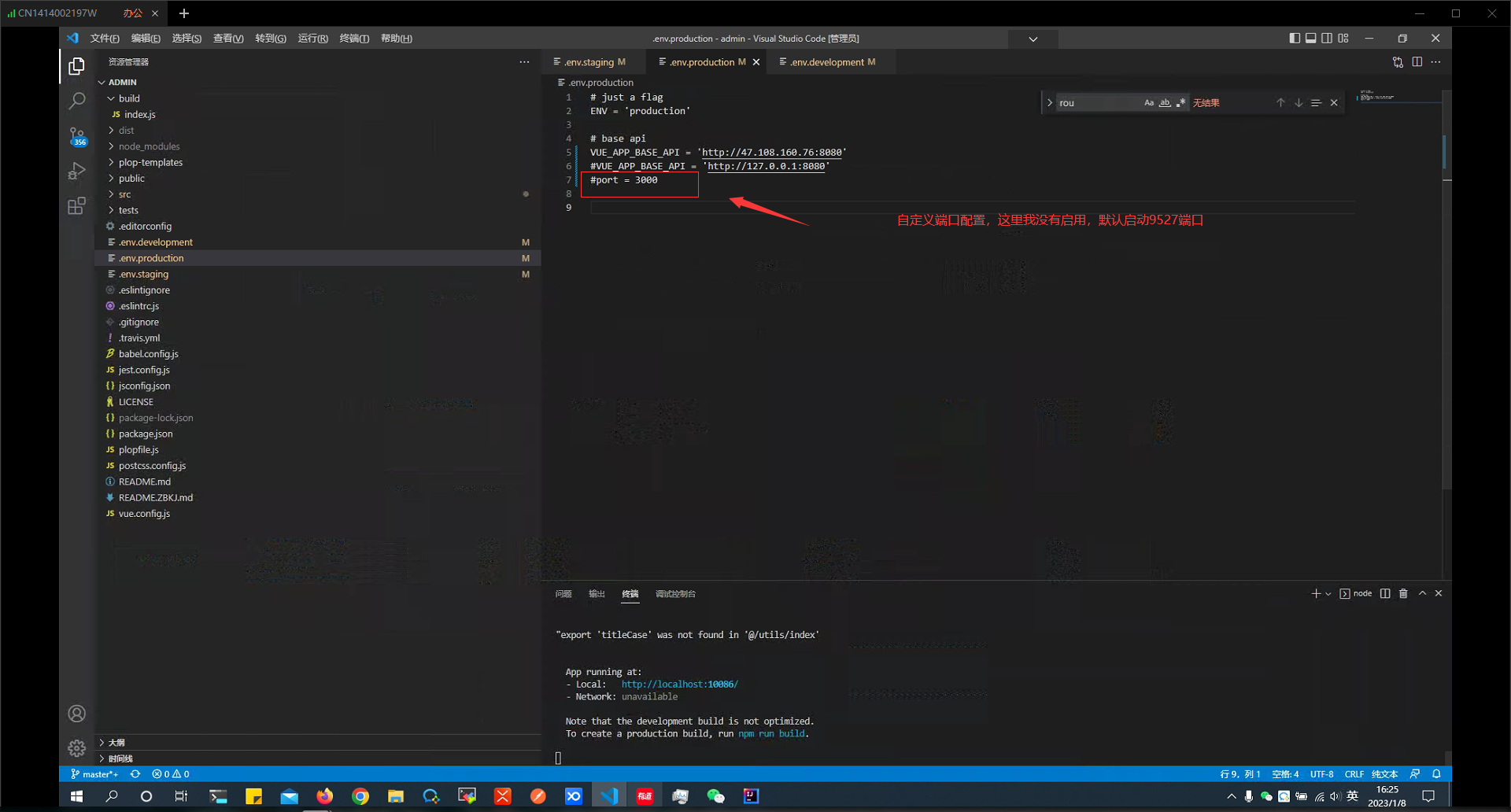Image resolution: width=1511 pixels, height=812 pixels.
Task: Toggle primary side bar visibility
Action: [1295, 38]
